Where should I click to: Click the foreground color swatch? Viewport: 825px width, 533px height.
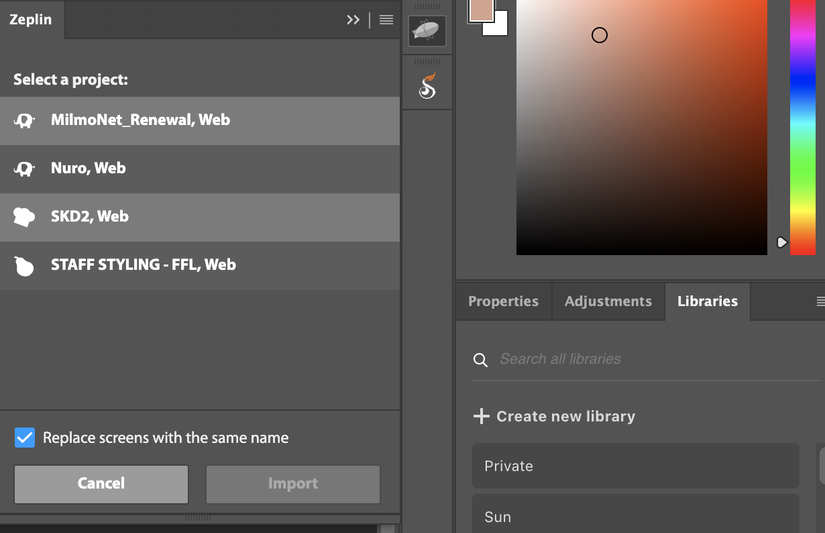pyautogui.click(x=481, y=11)
